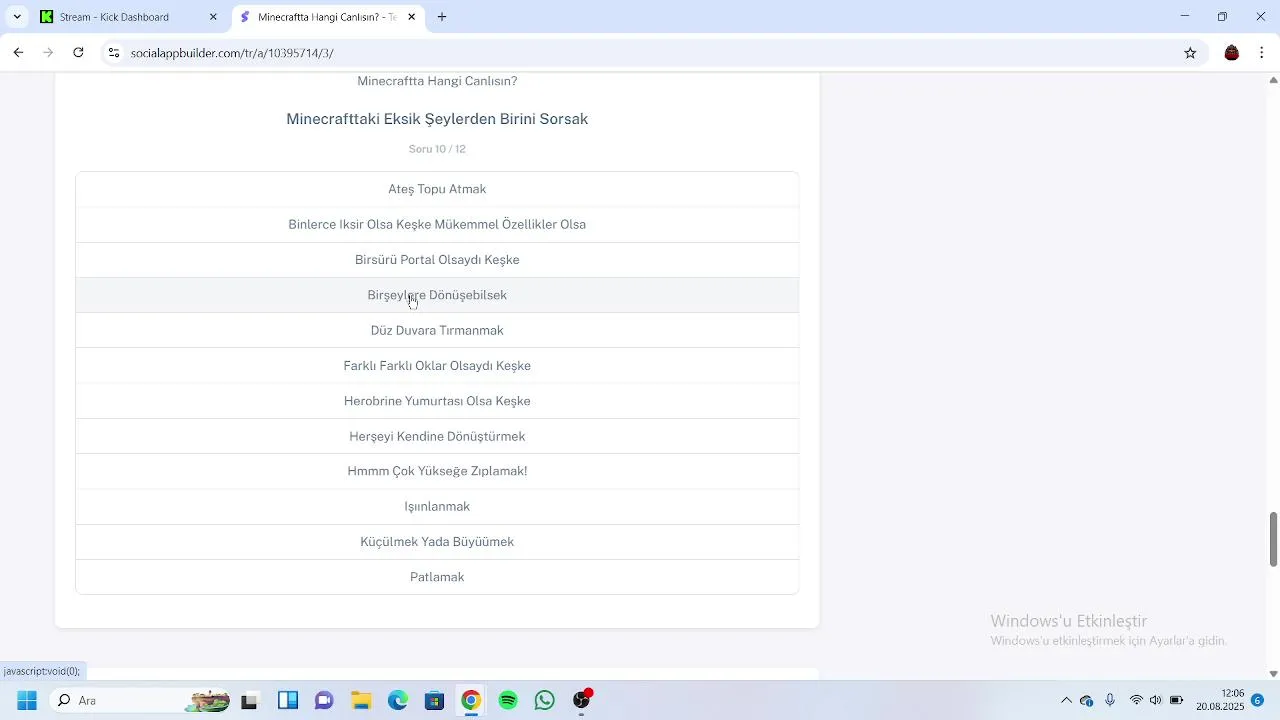Click the microphone tray icon
The width and height of the screenshot is (1280, 720).
coord(1110,700)
